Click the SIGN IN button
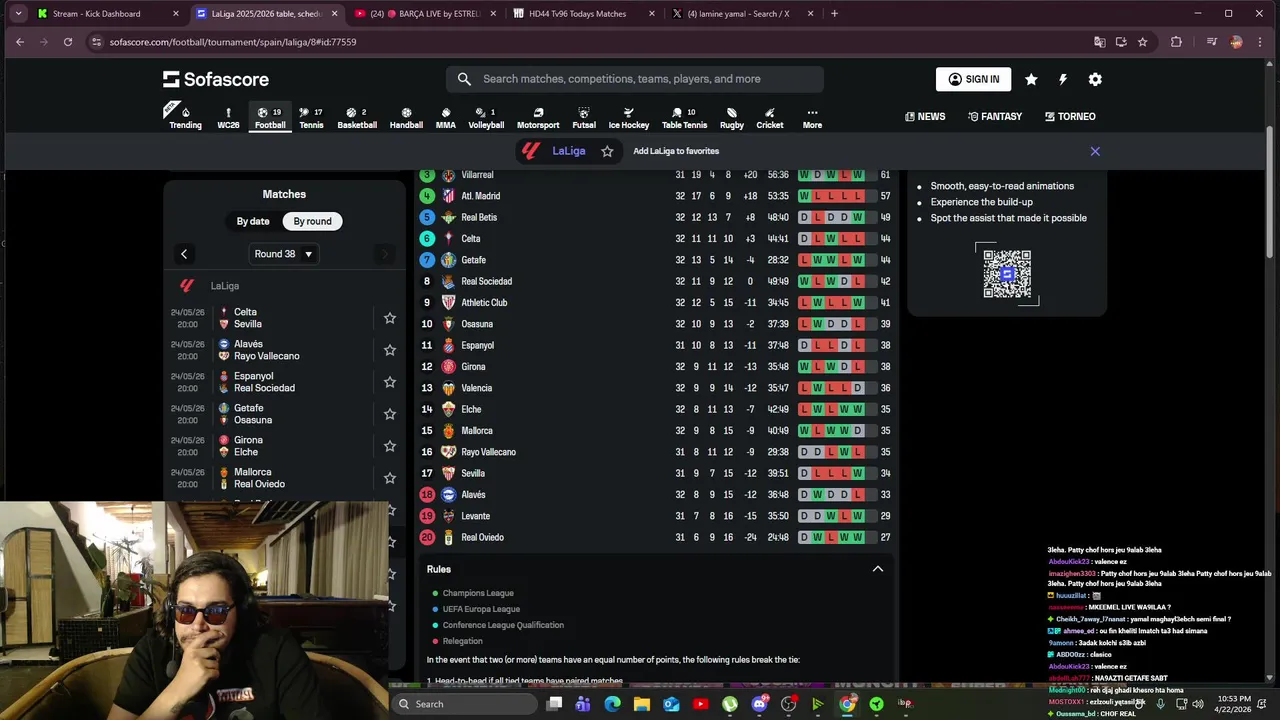The image size is (1280, 720). tap(973, 79)
